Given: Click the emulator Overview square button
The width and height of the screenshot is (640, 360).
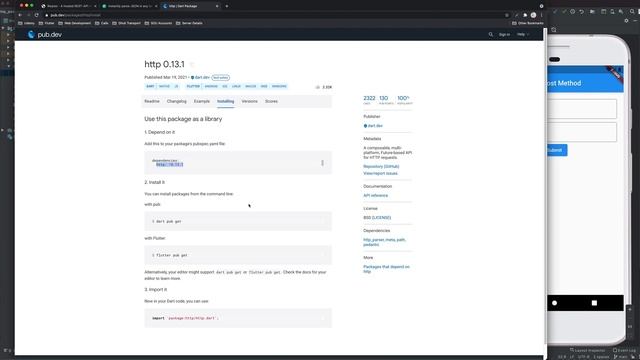Looking at the screenshot, I should [x=594, y=303].
